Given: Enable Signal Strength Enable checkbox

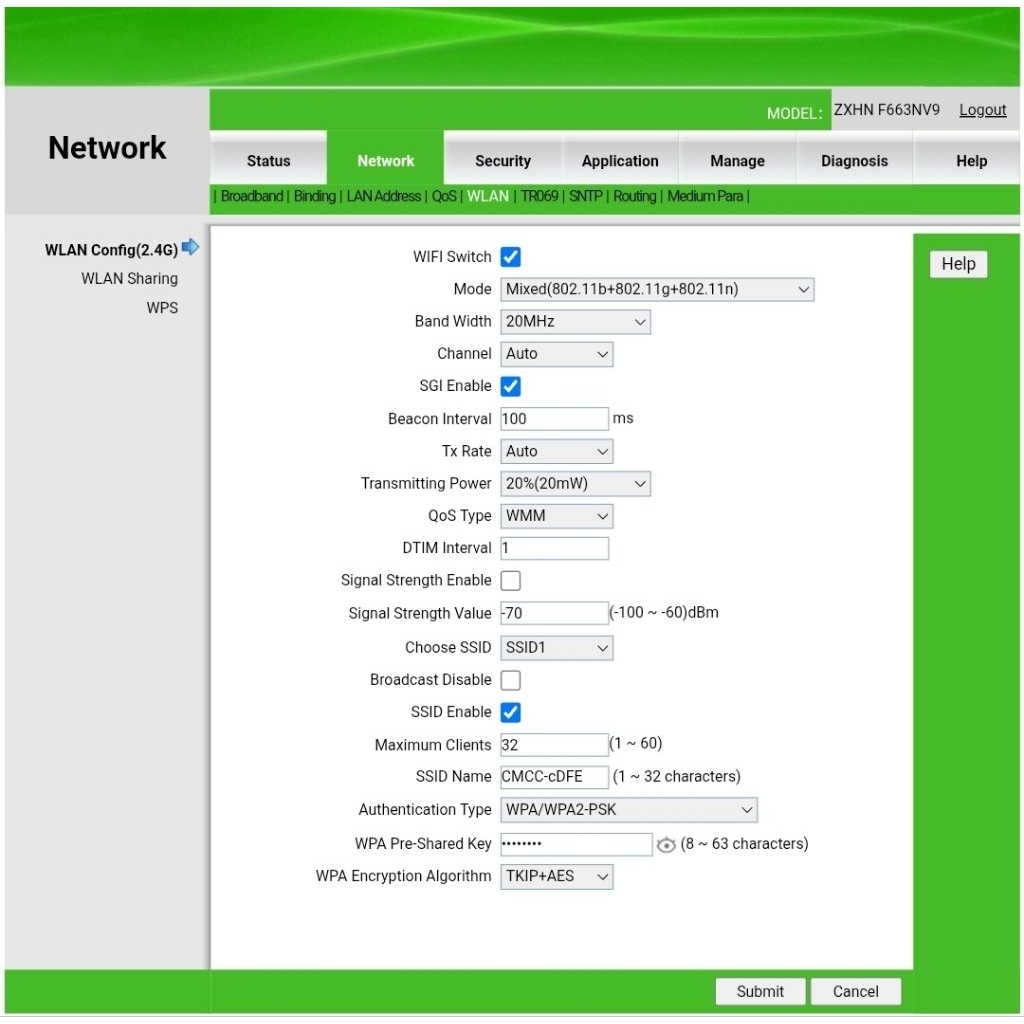Looking at the screenshot, I should (511, 580).
